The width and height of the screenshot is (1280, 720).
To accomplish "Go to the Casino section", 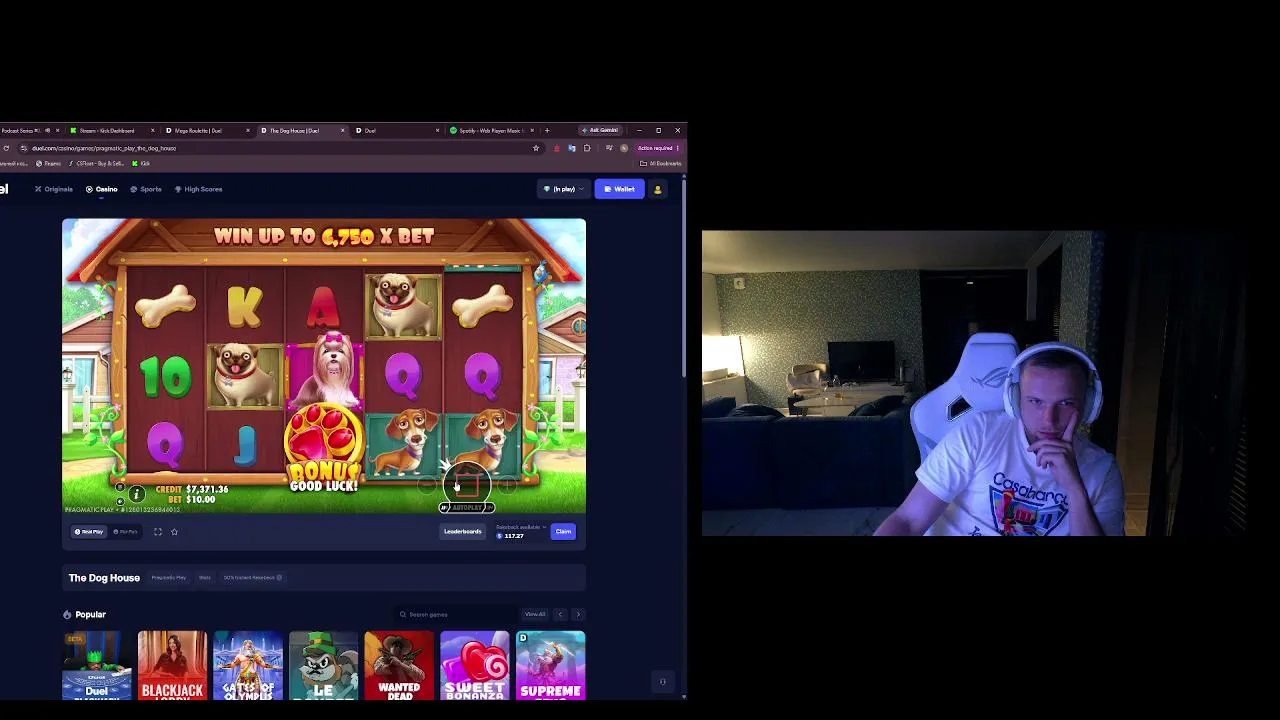I will (102, 189).
